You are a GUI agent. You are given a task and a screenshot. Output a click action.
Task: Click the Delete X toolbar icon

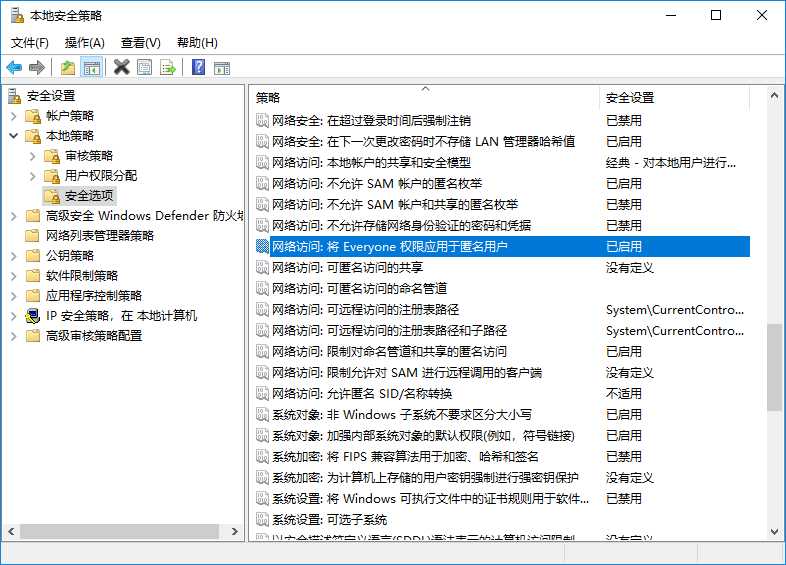click(121, 67)
